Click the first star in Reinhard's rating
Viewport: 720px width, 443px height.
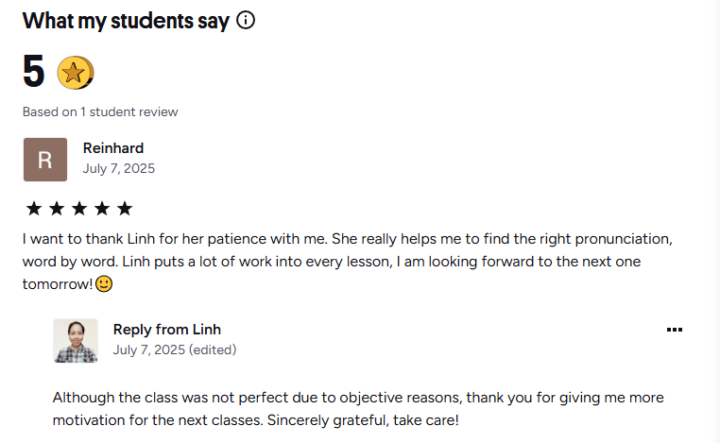point(33,208)
